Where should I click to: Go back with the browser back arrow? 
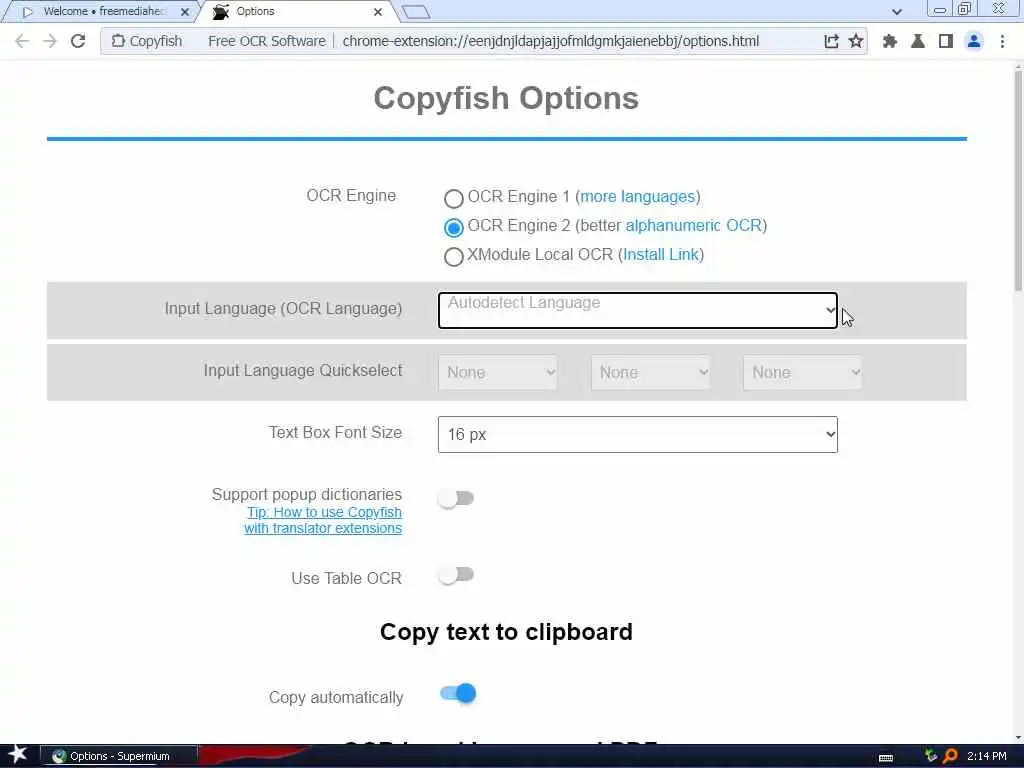coord(22,41)
